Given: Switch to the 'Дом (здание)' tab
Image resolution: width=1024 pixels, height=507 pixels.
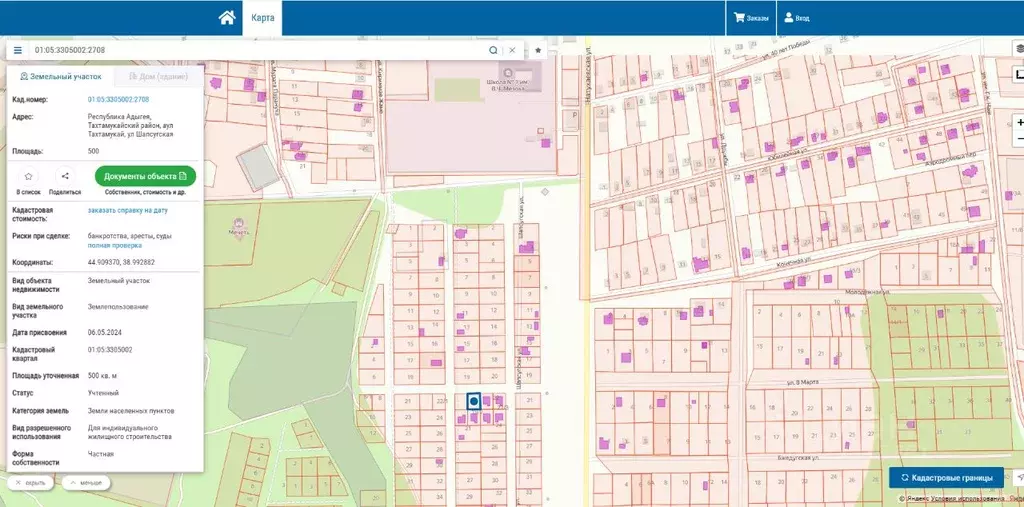Looking at the screenshot, I should coord(158,76).
